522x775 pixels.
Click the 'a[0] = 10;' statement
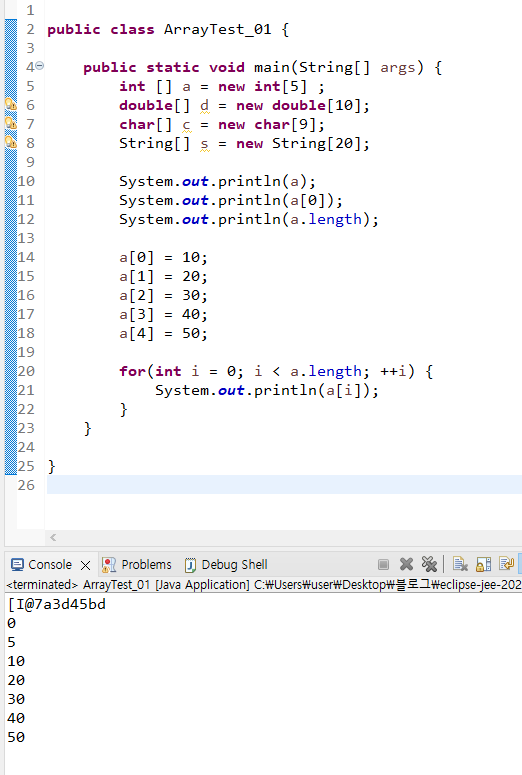click(163, 258)
